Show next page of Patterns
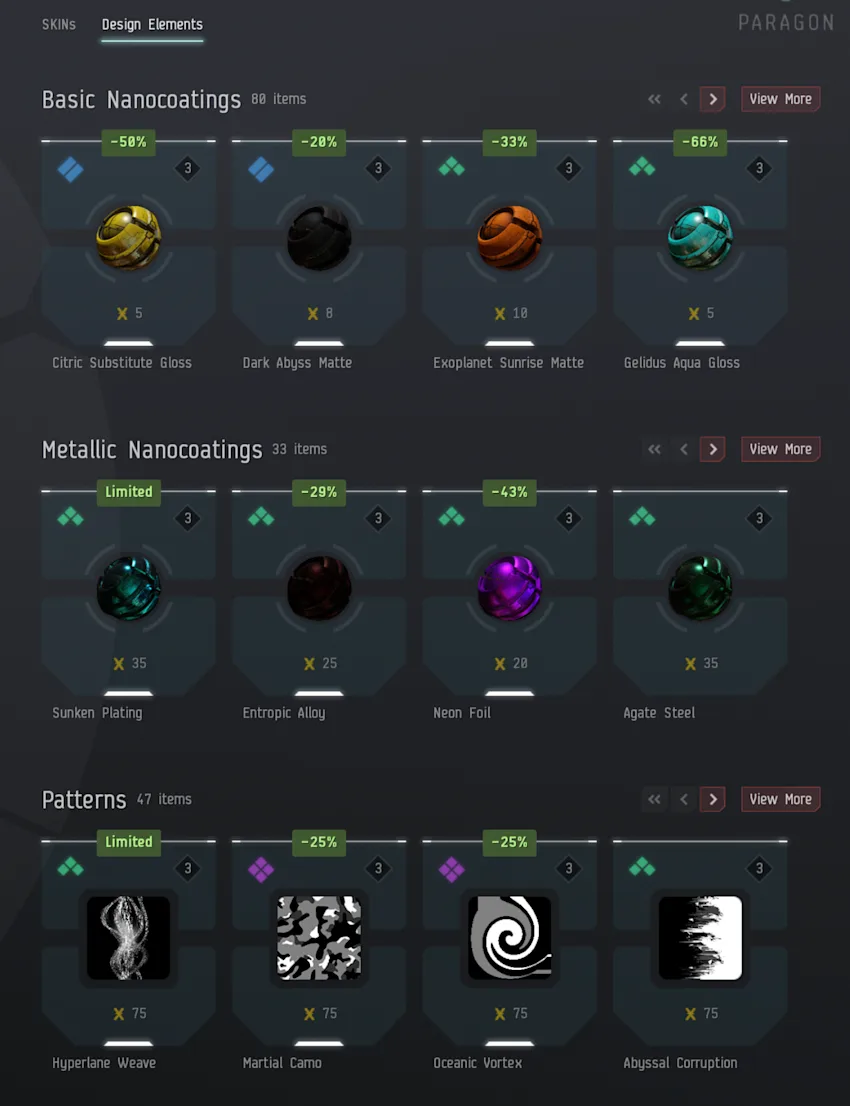The width and height of the screenshot is (850, 1106). (712, 799)
